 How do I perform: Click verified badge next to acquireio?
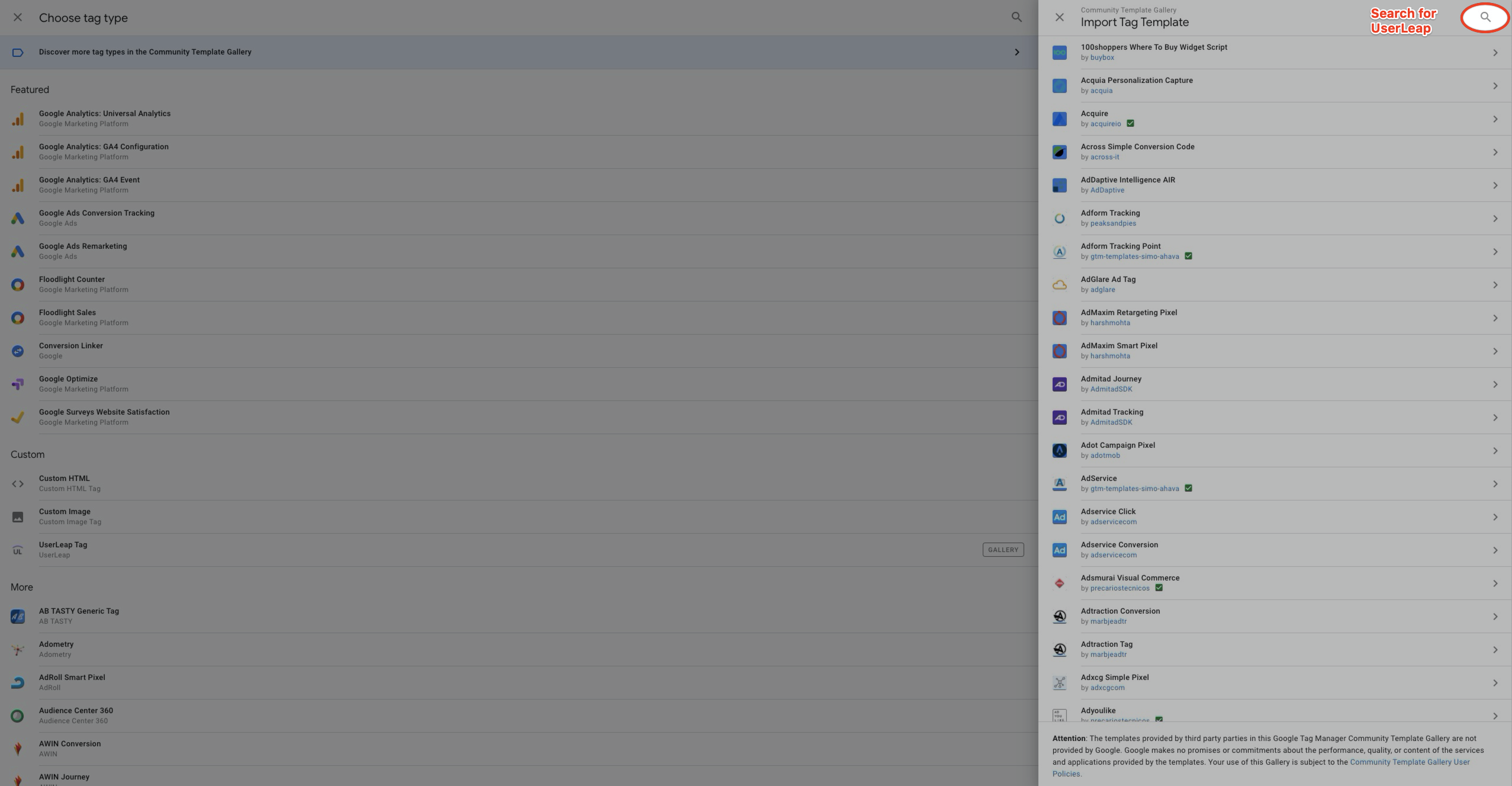tap(1130, 123)
